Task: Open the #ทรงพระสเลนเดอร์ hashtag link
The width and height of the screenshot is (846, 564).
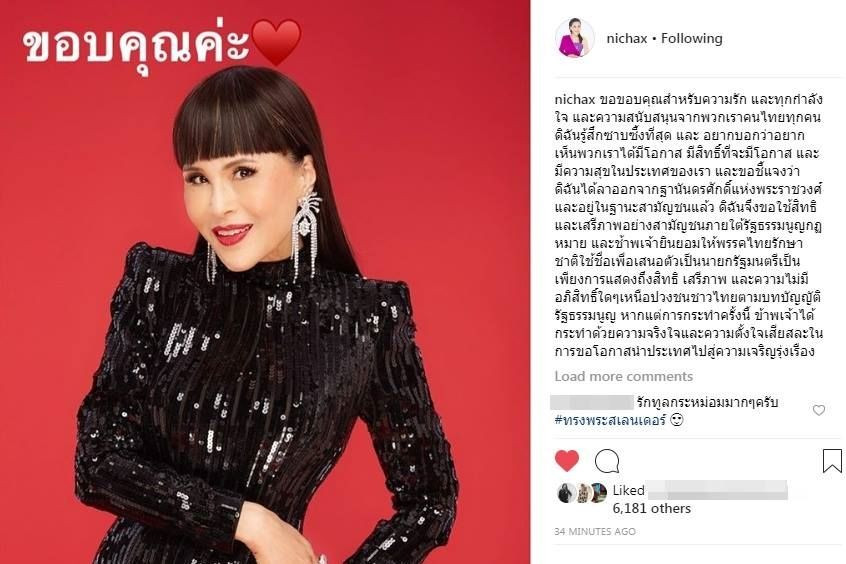Action: 610,420
